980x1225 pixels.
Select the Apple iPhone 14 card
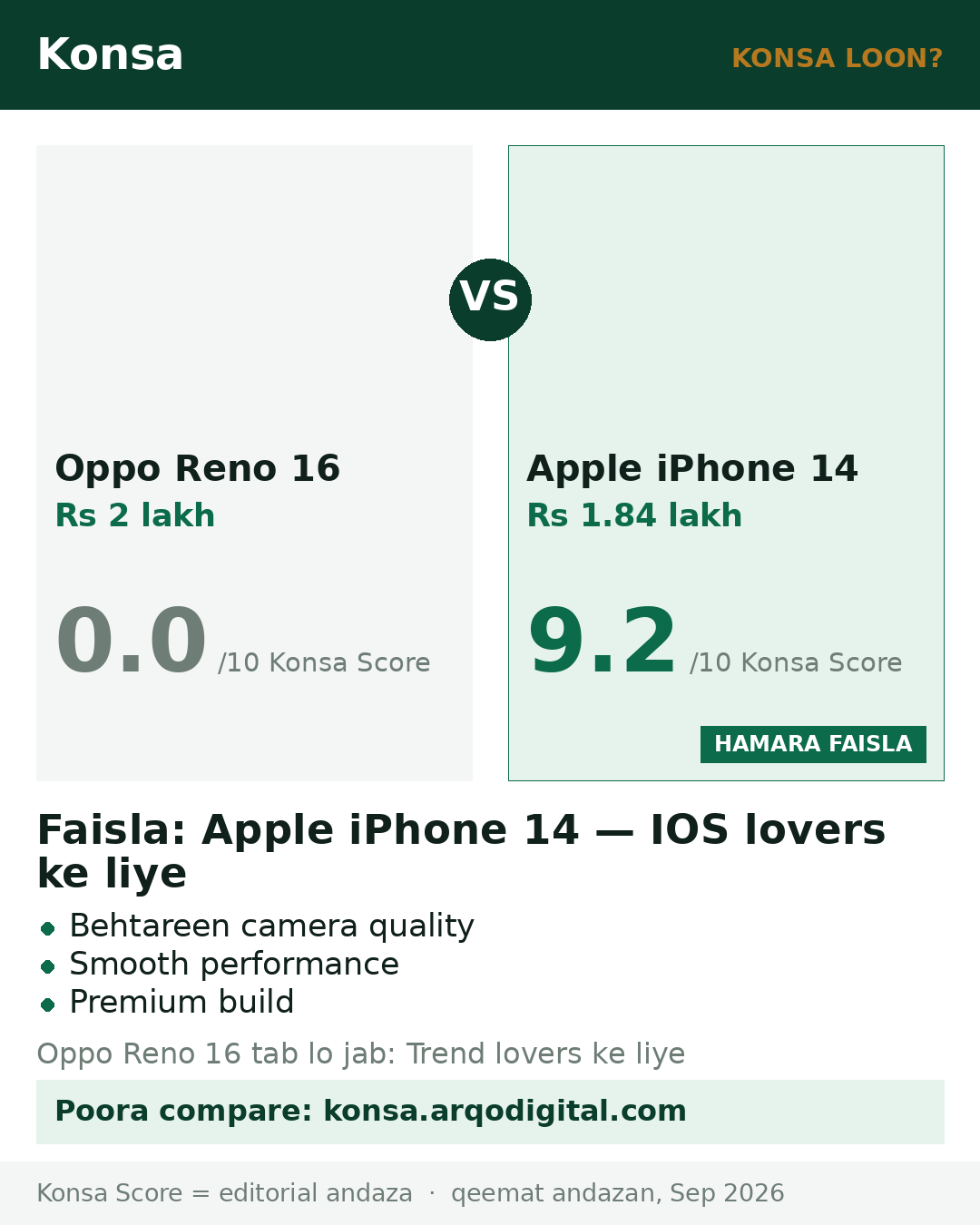point(726,463)
